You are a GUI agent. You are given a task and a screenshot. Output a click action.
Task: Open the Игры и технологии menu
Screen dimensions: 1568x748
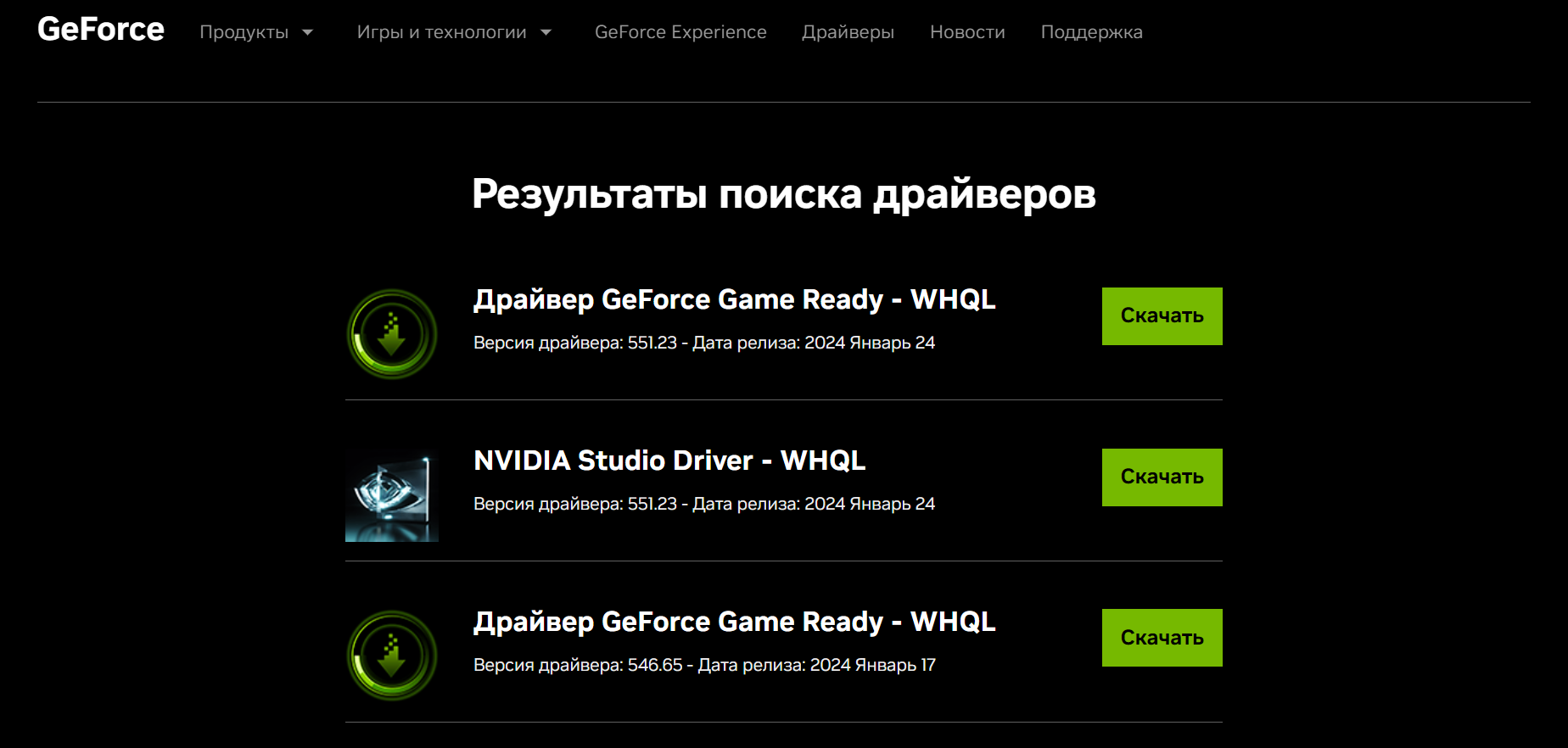click(x=442, y=32)
